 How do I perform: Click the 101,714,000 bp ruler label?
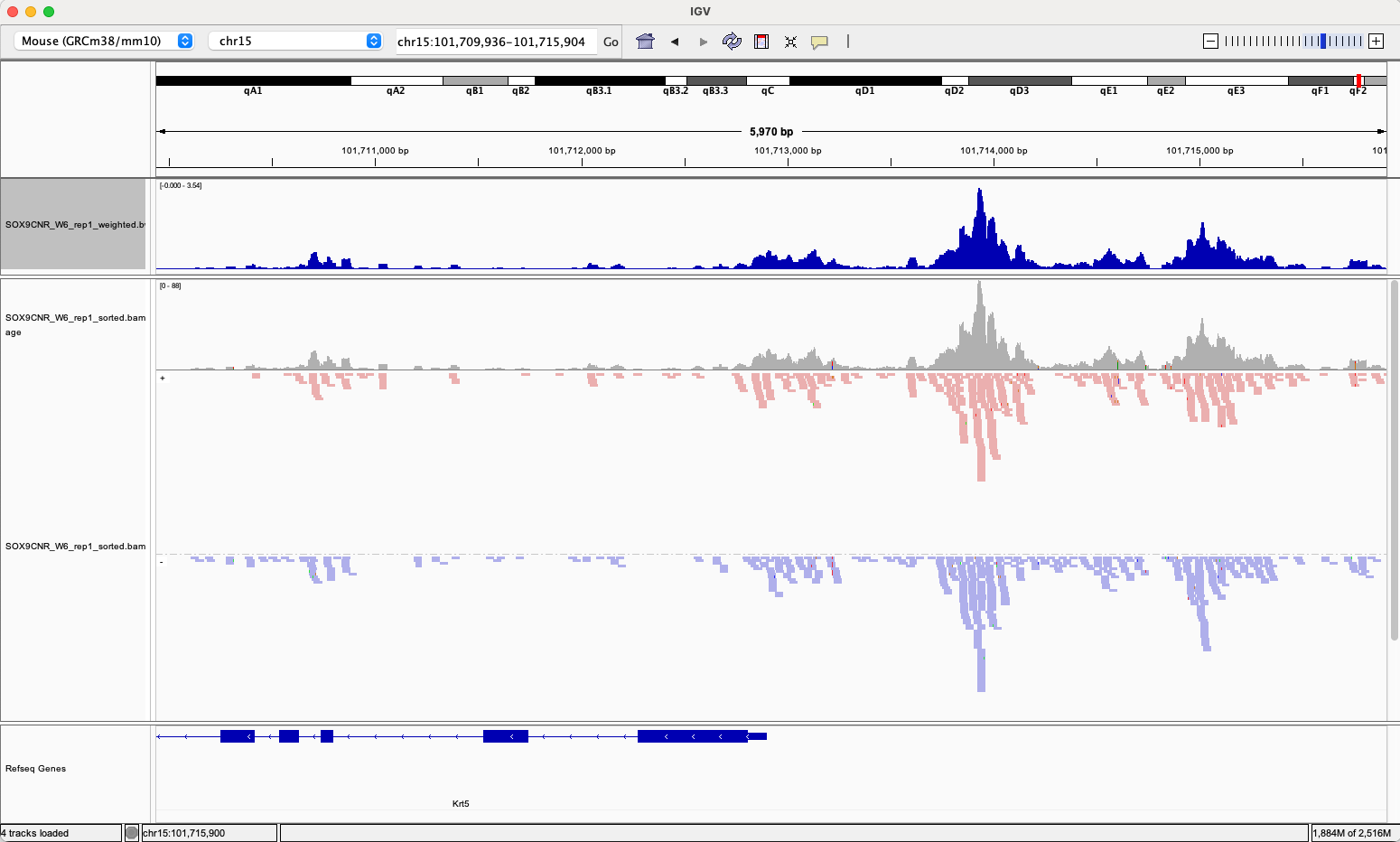[994, 151]
